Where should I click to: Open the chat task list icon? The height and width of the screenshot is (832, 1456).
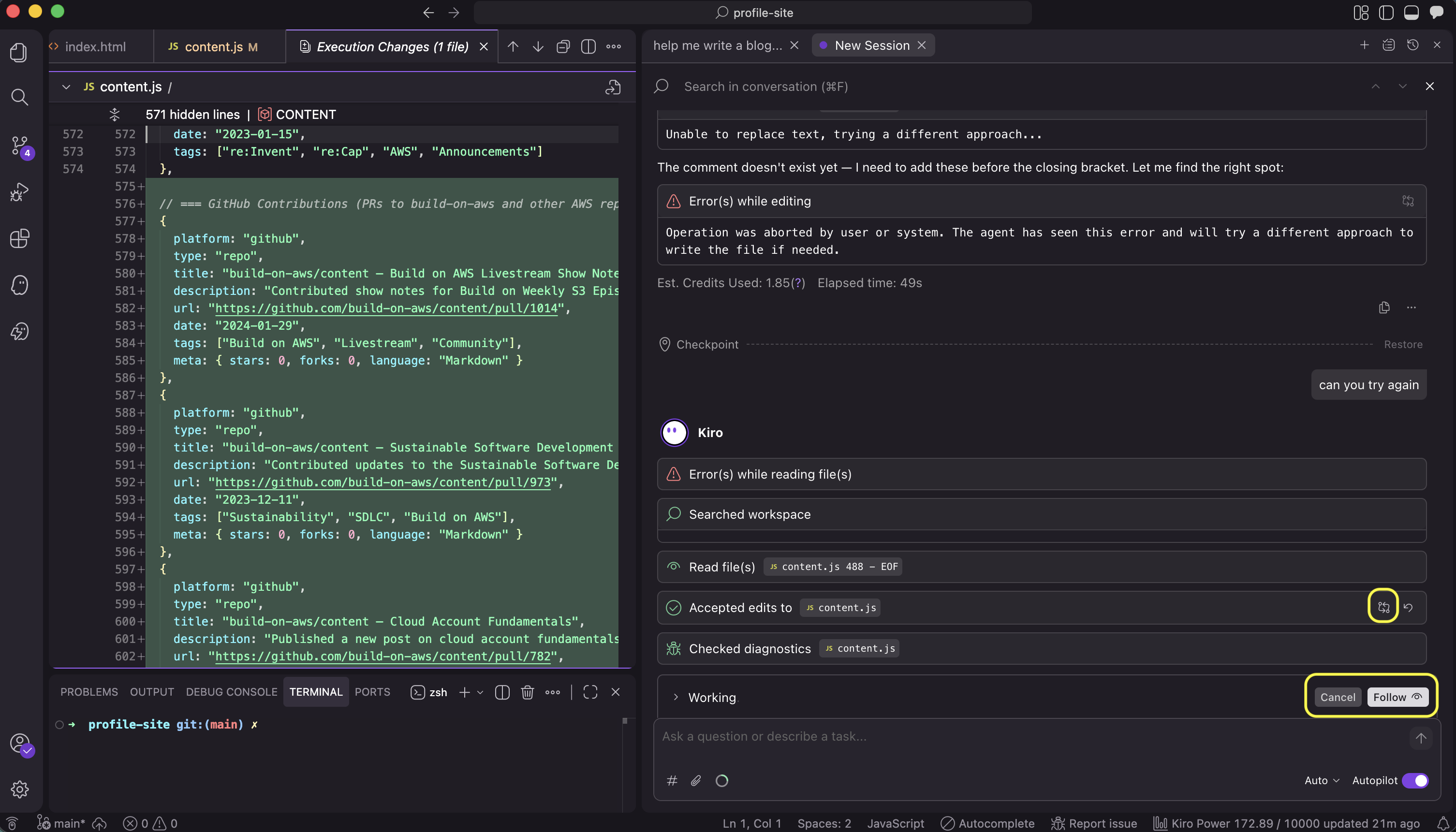(x=1389, y=45)
